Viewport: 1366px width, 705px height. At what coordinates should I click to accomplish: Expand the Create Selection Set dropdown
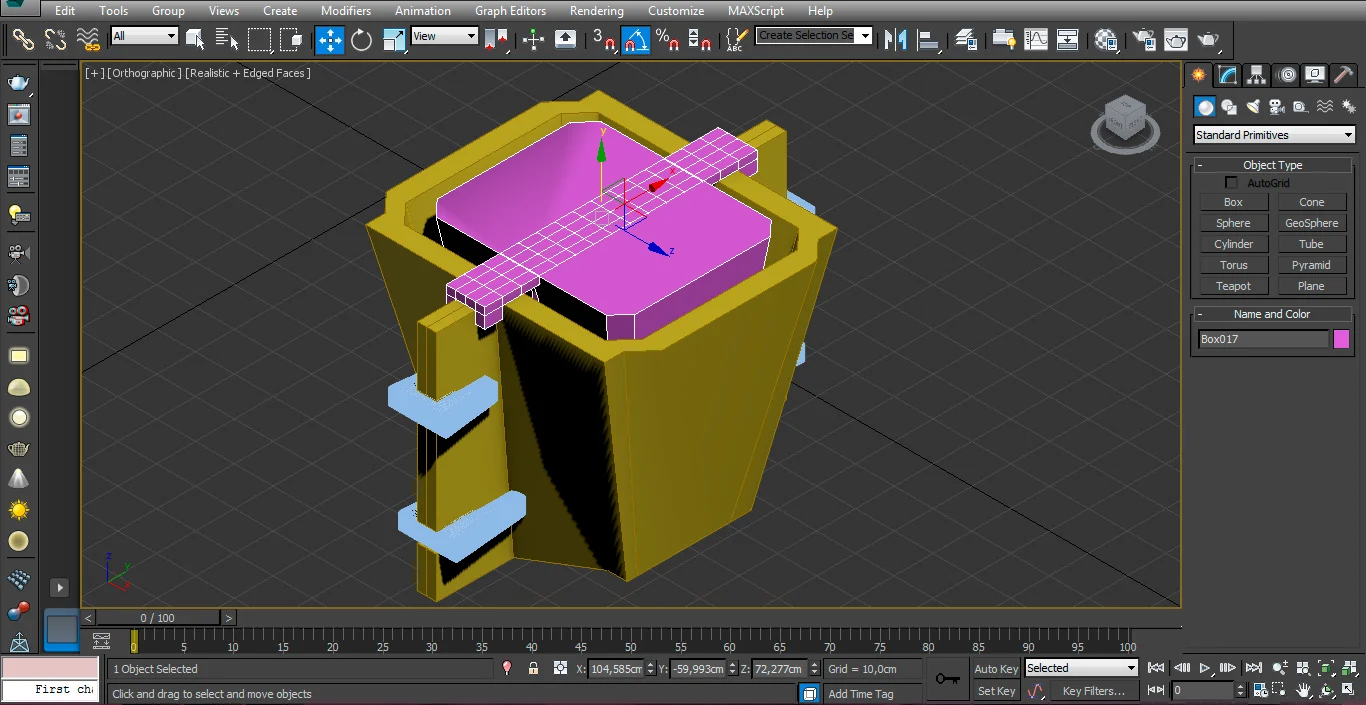point(865,36)
